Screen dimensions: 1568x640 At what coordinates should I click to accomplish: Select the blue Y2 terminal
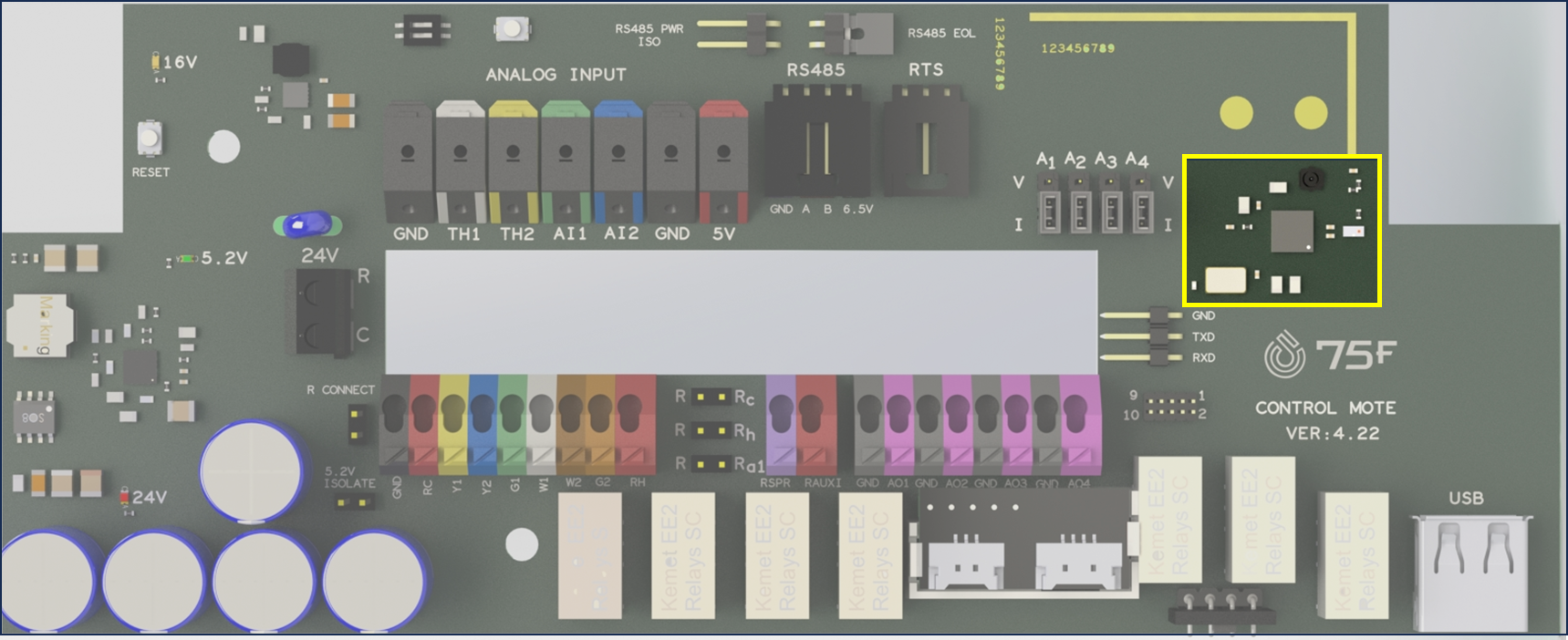483,423
